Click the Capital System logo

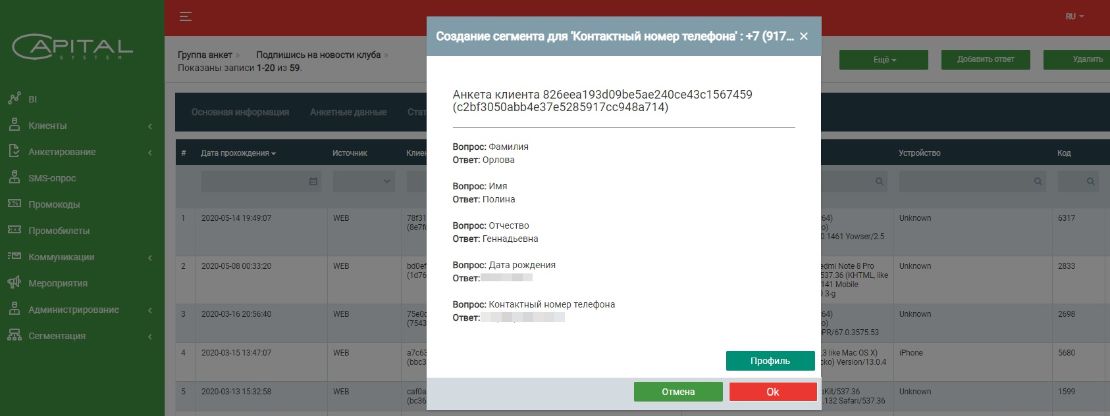point(72,47)
